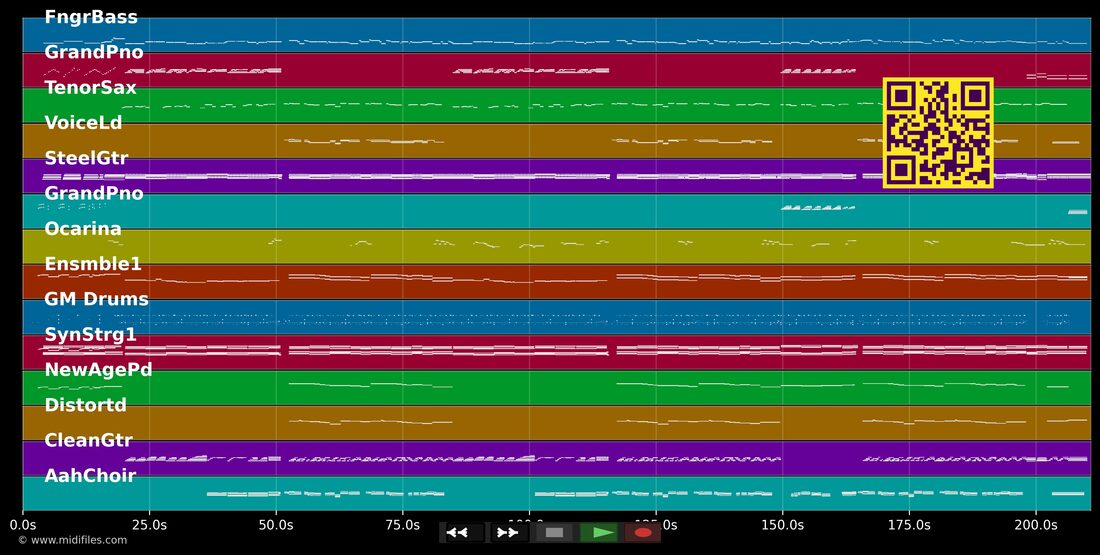Select the NewAgePd track label
This screenshot has width=1100, height=555.
click(x=98, y=370)
